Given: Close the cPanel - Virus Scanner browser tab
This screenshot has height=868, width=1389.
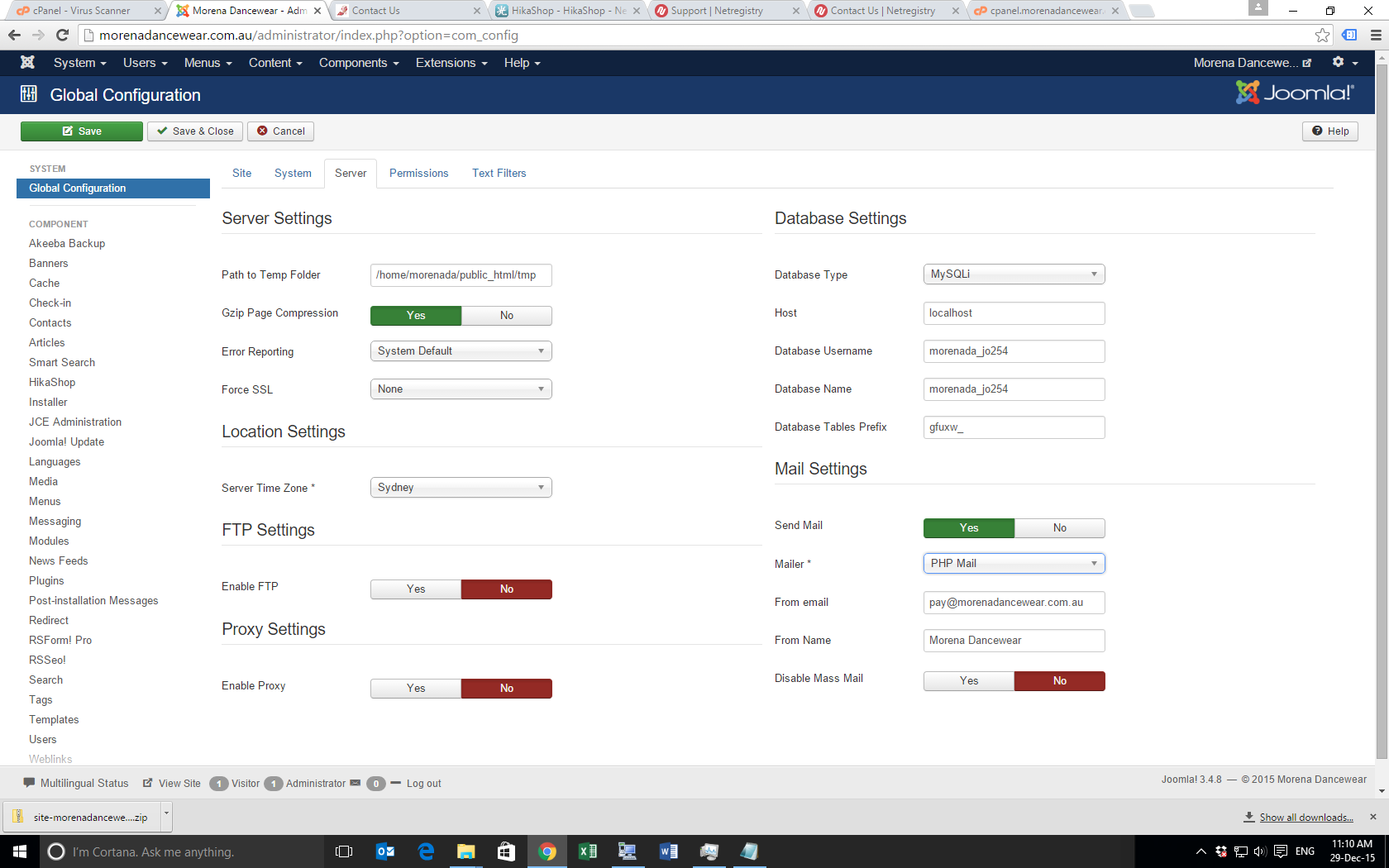Looking at the screenshot, I should point(157,11).
